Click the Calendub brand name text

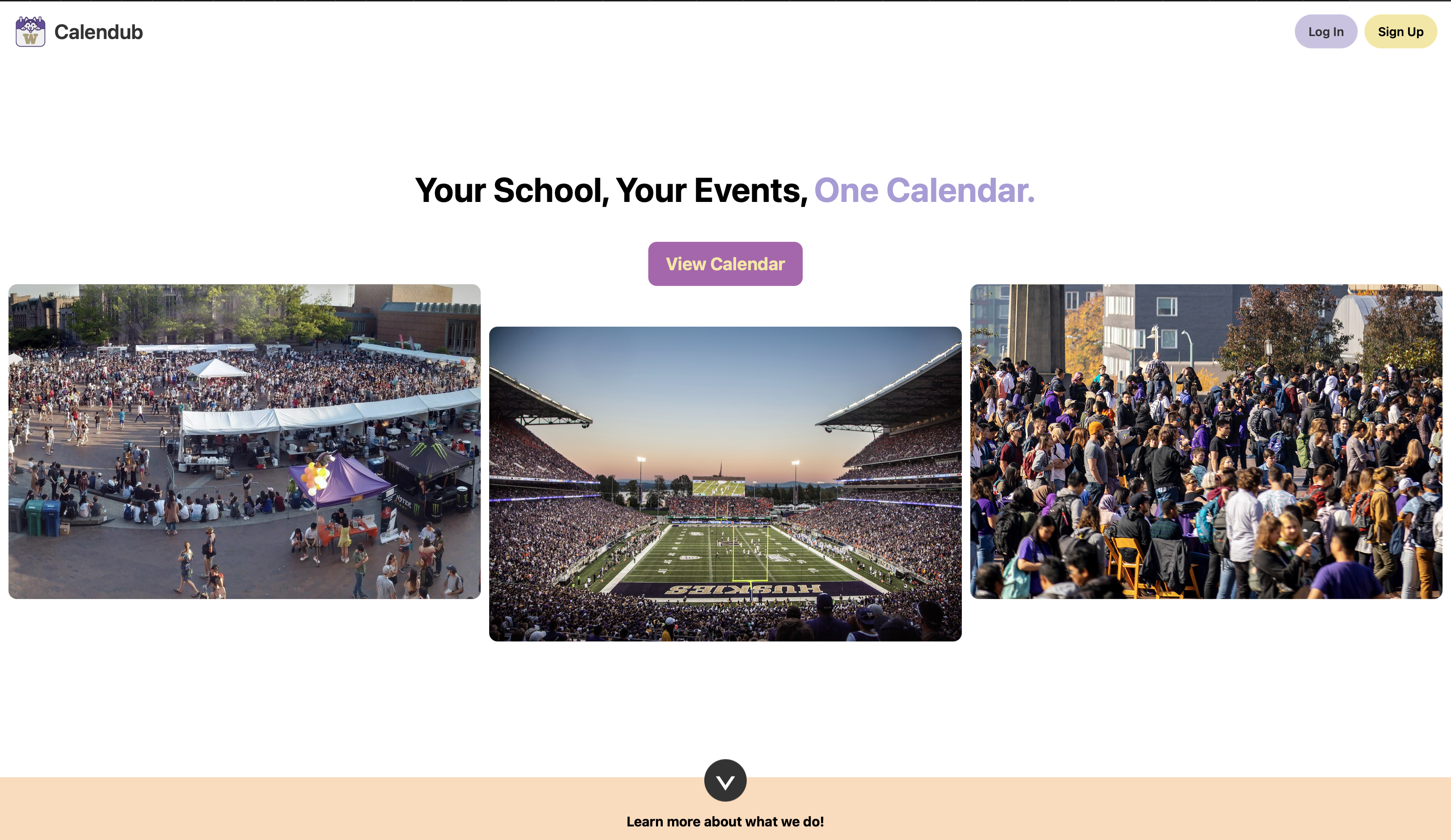pyautogui.click(x=98, y=32)
